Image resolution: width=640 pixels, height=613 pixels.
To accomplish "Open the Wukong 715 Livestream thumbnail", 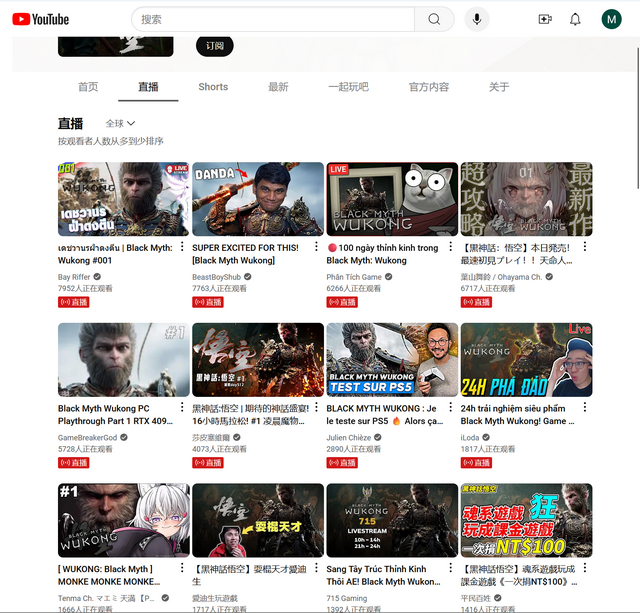I will [x=392, y=520].
